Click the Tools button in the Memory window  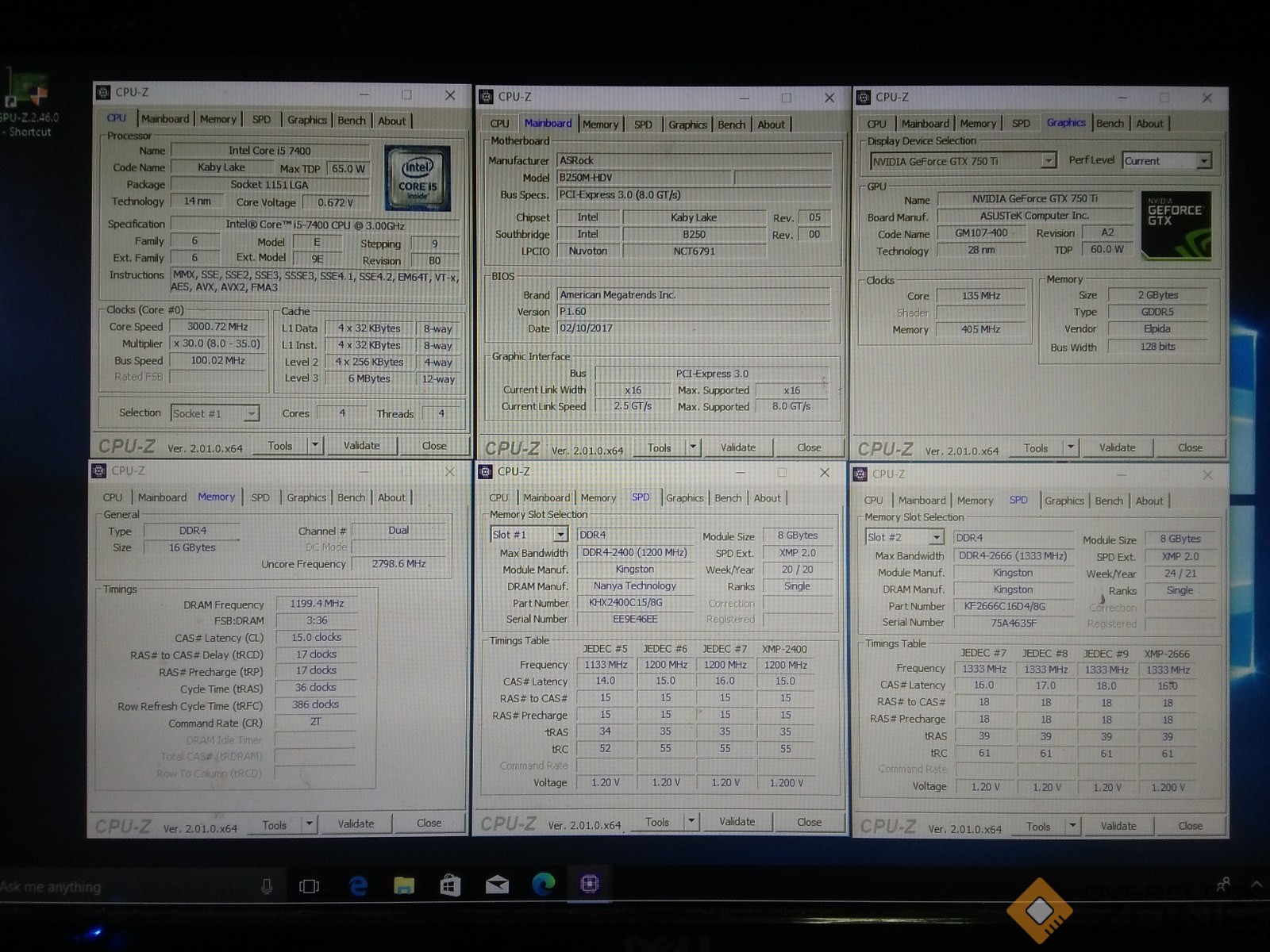click(274, 825)
